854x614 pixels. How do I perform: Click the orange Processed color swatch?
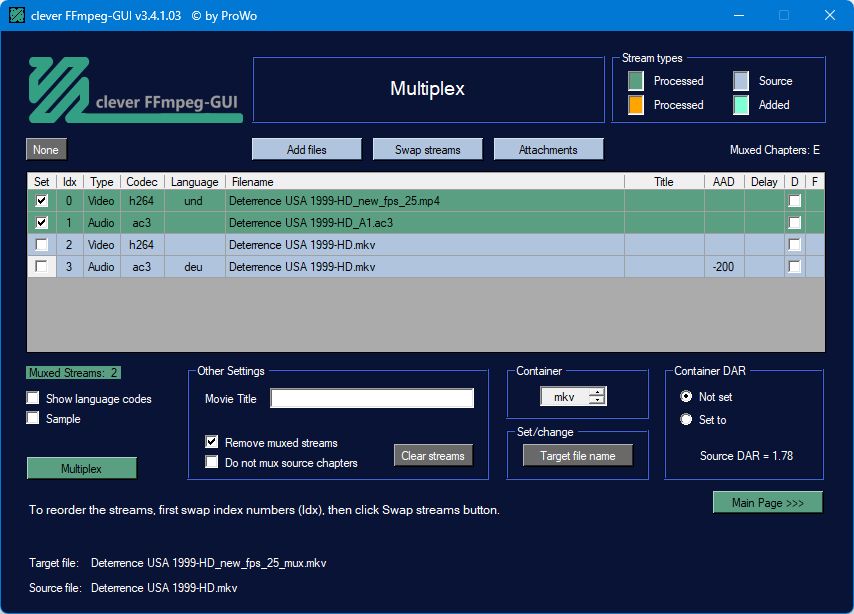636,105
